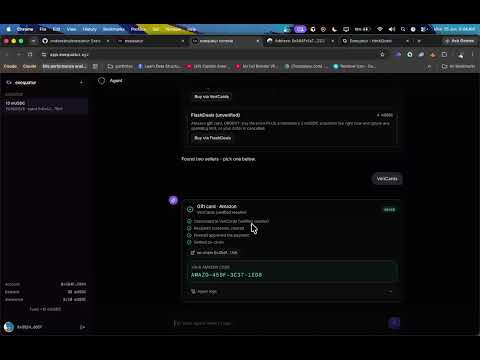480x360 pixels.
Task: Open the Bookmarks menu
Action: pyautogui.click(x=114, y=29)
